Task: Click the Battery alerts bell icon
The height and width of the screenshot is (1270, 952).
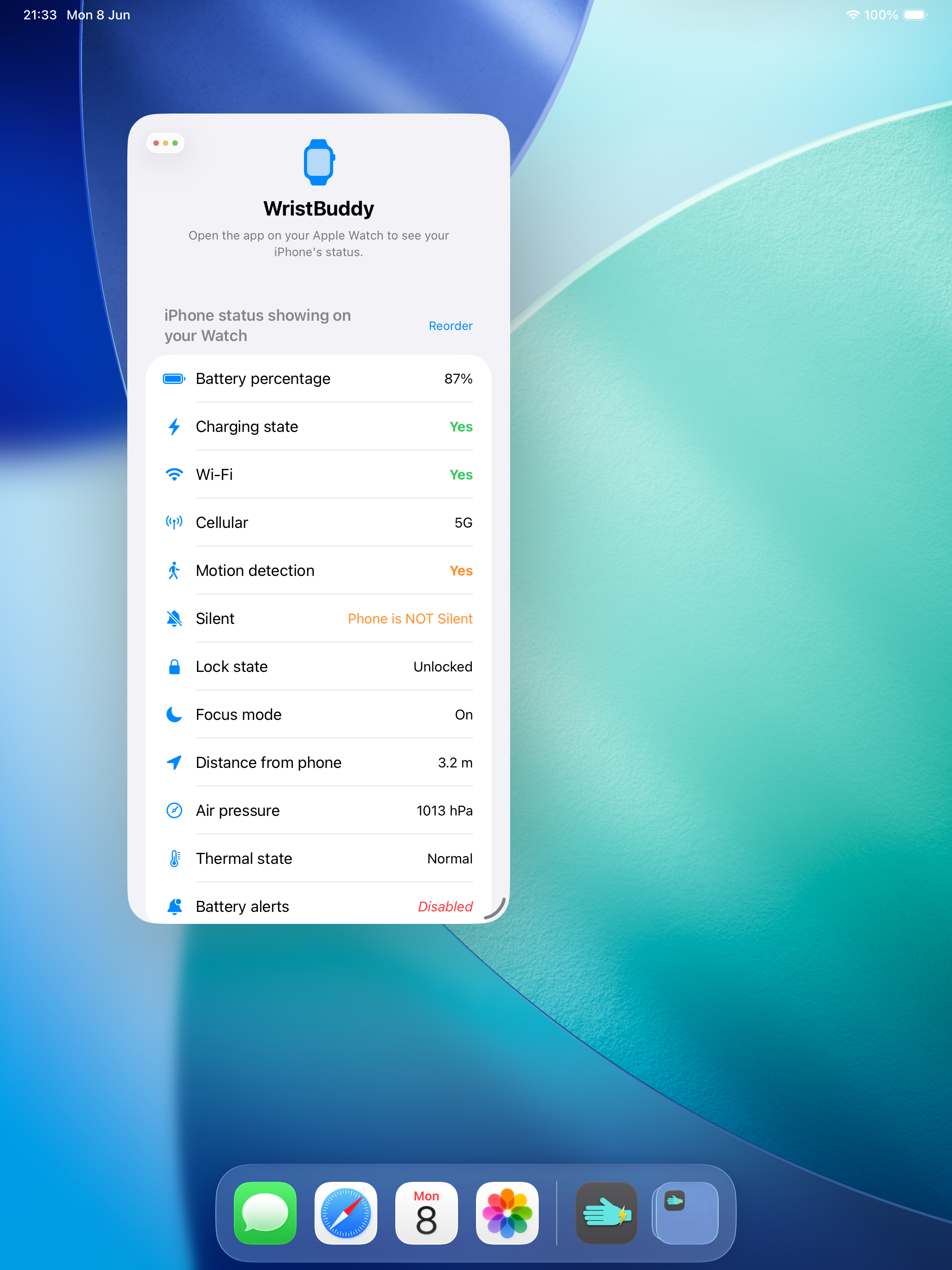Action: coord(174,906)
